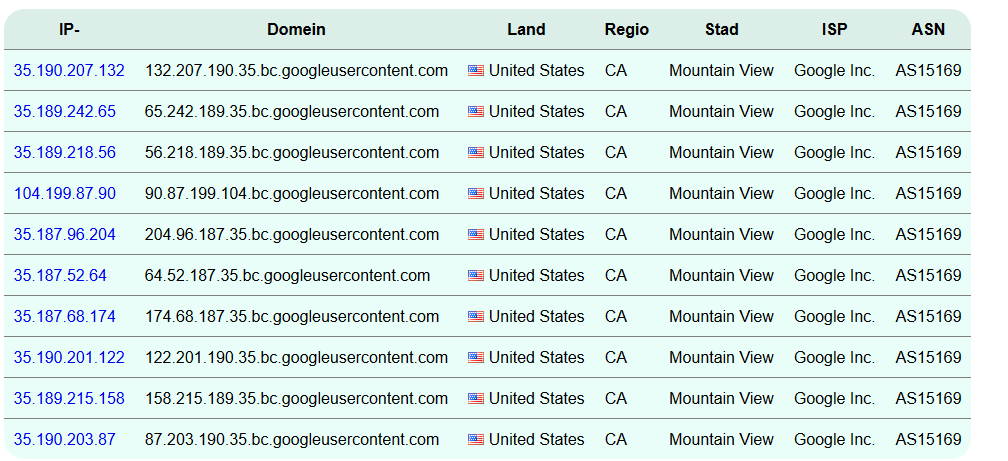
Task: Open IP link 35.187.68.174
Action: pyautogui.click(x=65, y=316)
